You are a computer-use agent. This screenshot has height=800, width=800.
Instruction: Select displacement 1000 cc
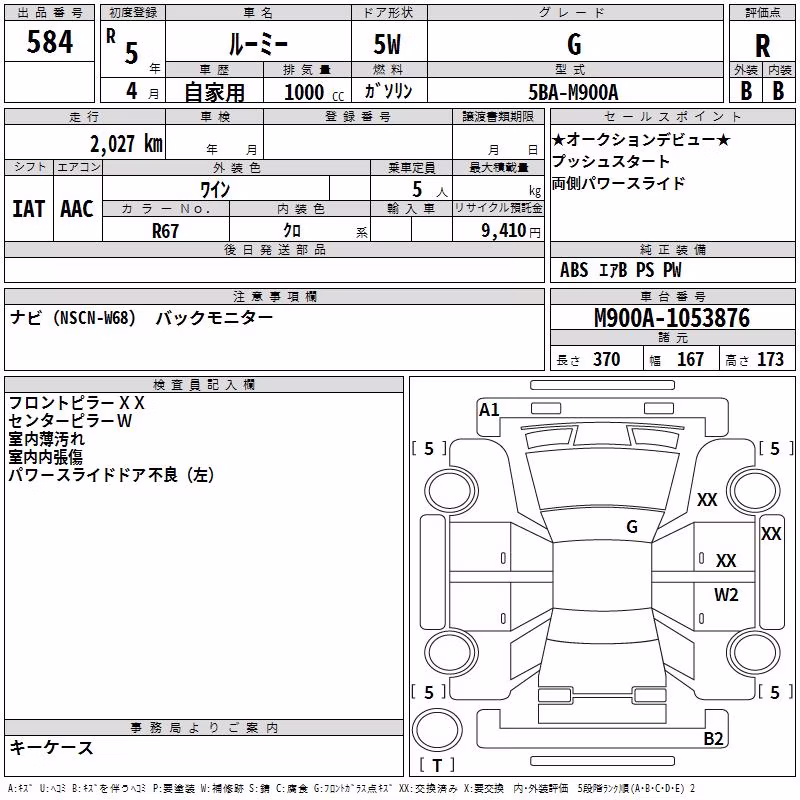click(x=314, y=92)
